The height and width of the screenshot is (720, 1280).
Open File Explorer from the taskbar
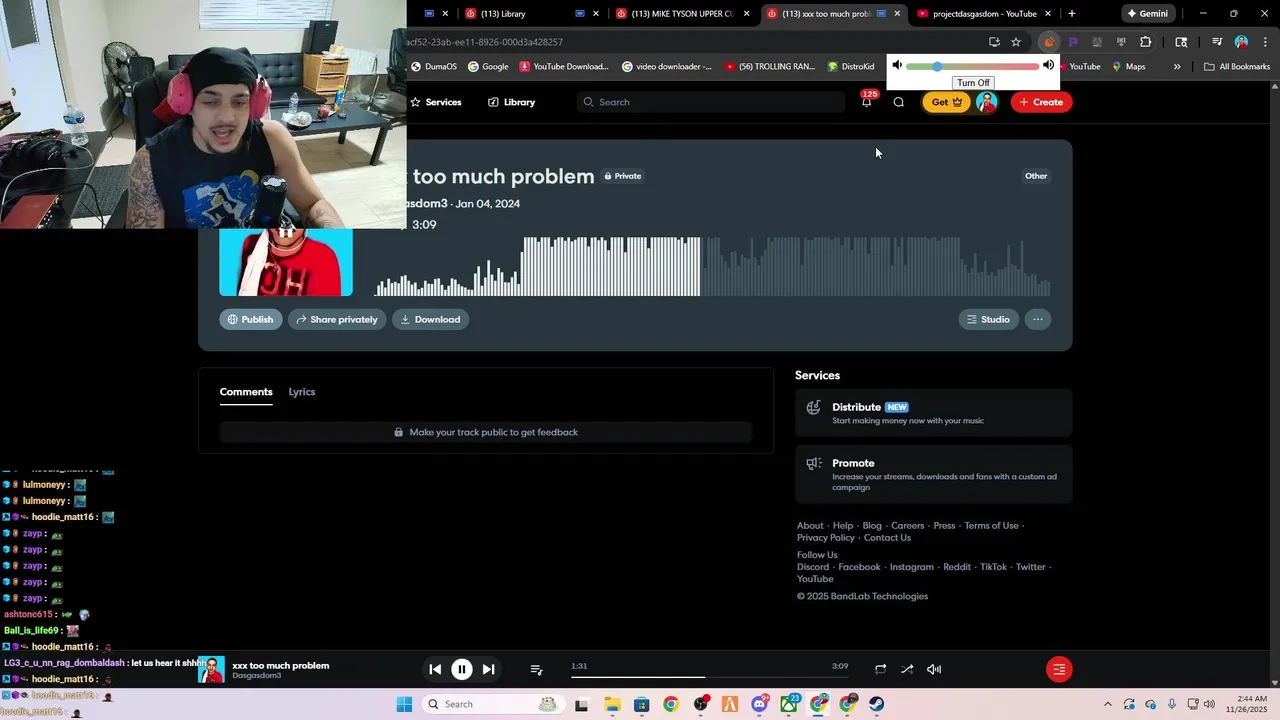coord(612,704)
